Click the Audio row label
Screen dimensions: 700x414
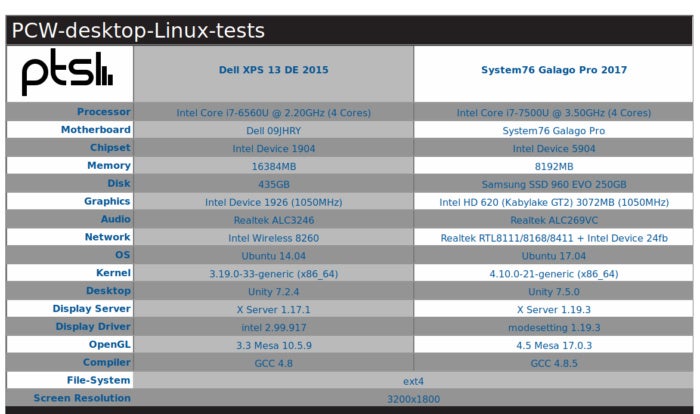click(116, 219)
